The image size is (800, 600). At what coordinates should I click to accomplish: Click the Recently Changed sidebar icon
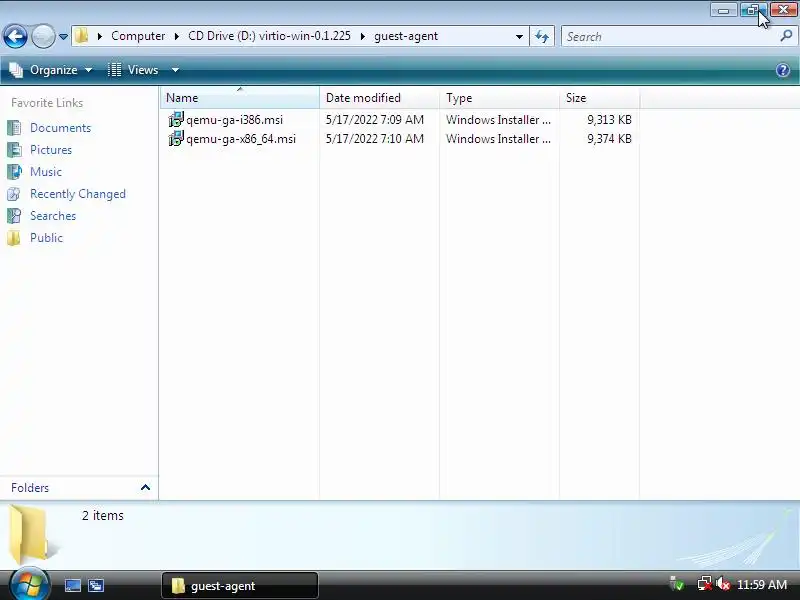tap(14, 193)
